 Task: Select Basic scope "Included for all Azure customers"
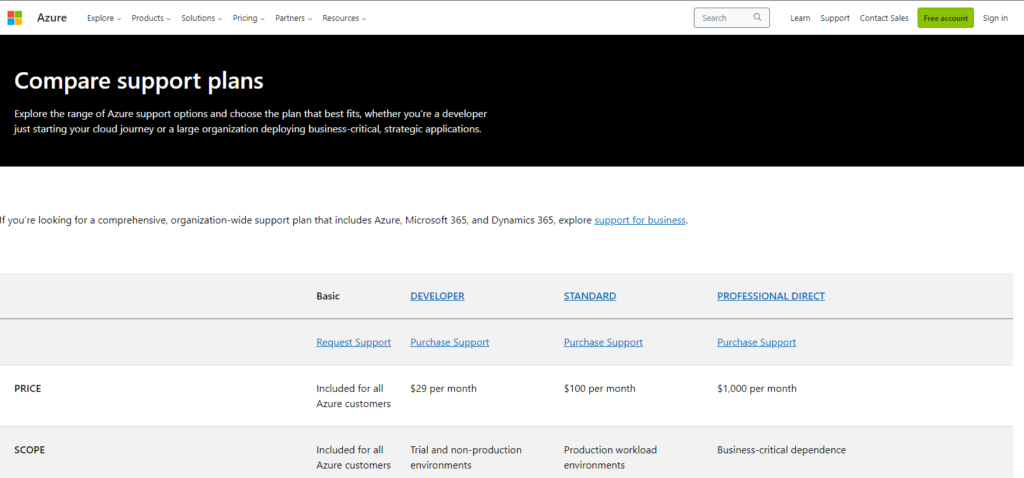tap(353, 458)
